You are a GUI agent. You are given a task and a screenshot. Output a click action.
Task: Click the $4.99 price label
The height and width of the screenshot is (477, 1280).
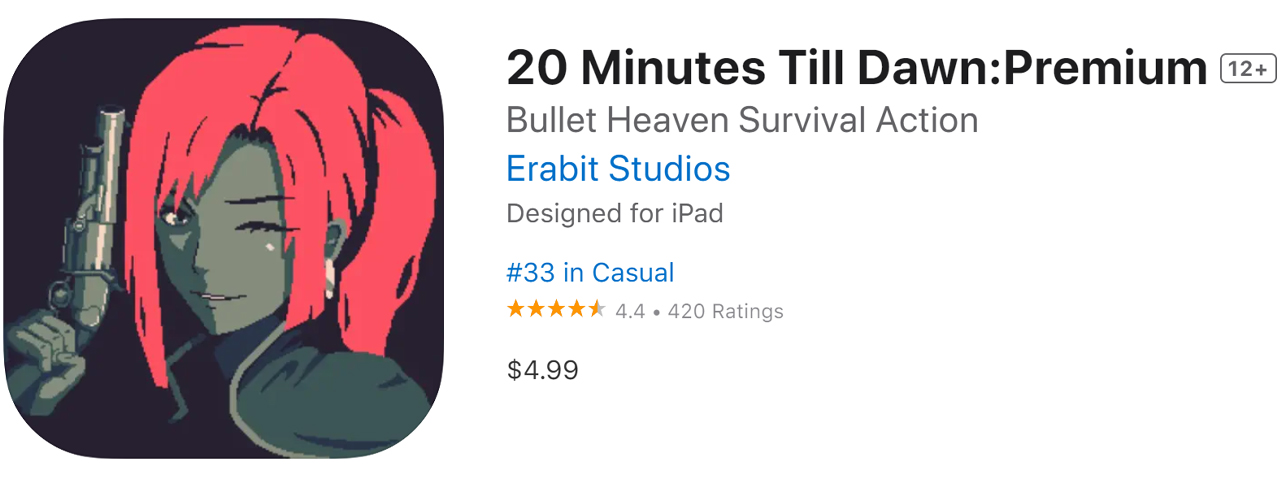[x=543, y=370]
